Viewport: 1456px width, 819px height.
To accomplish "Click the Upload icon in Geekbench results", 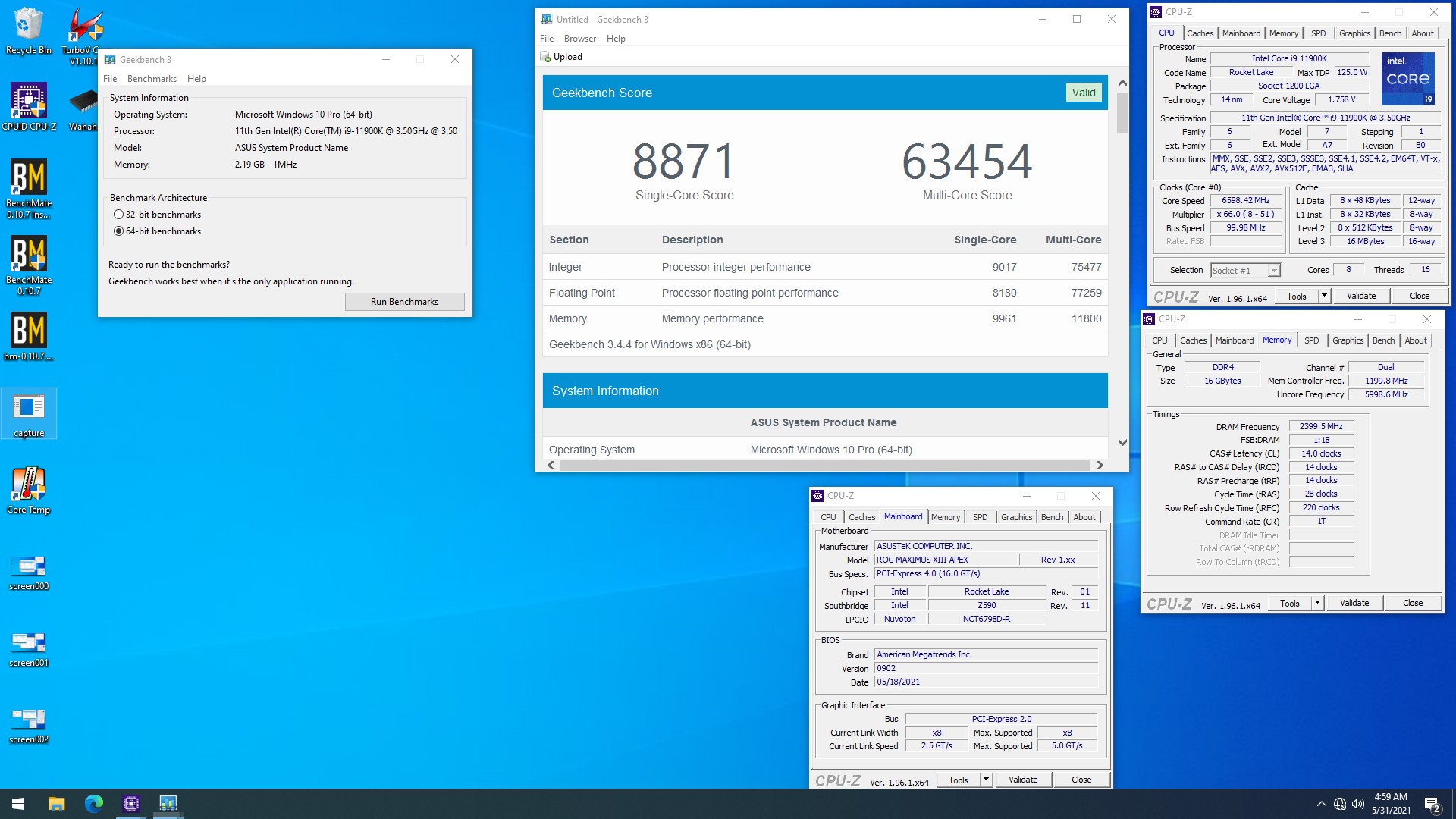I will pos(545,57).
